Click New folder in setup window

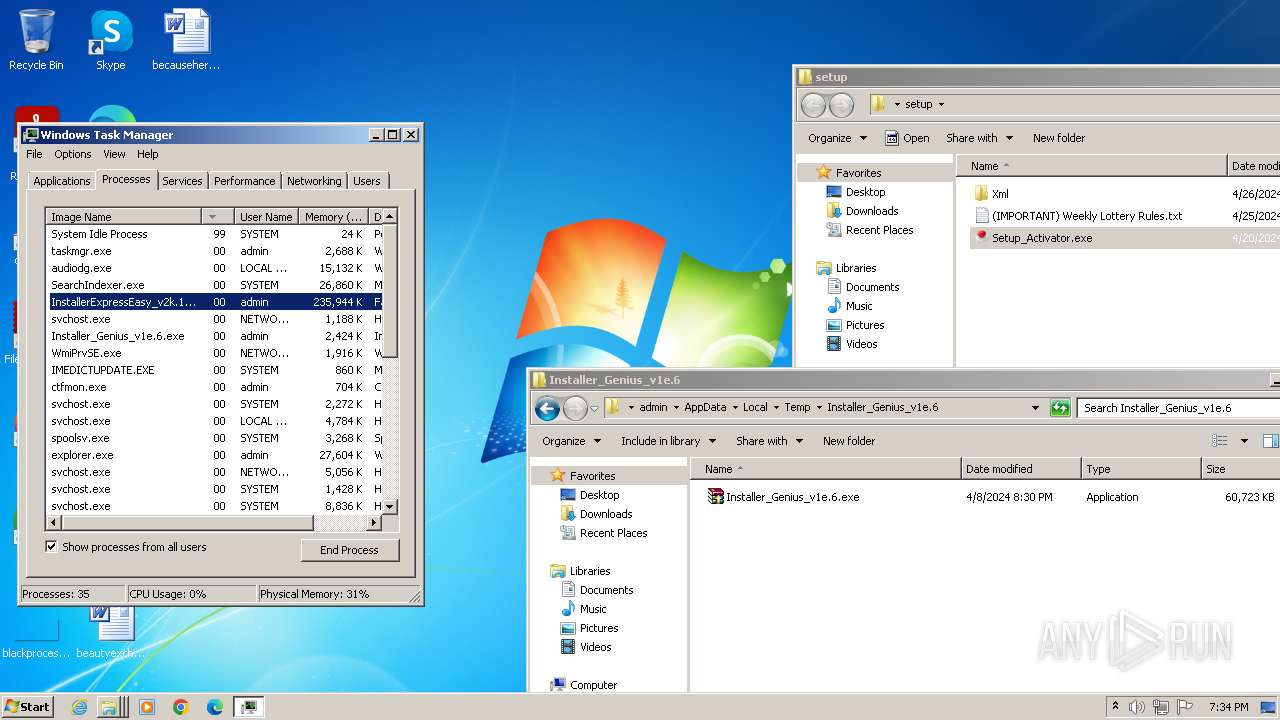coord(1059,138)
